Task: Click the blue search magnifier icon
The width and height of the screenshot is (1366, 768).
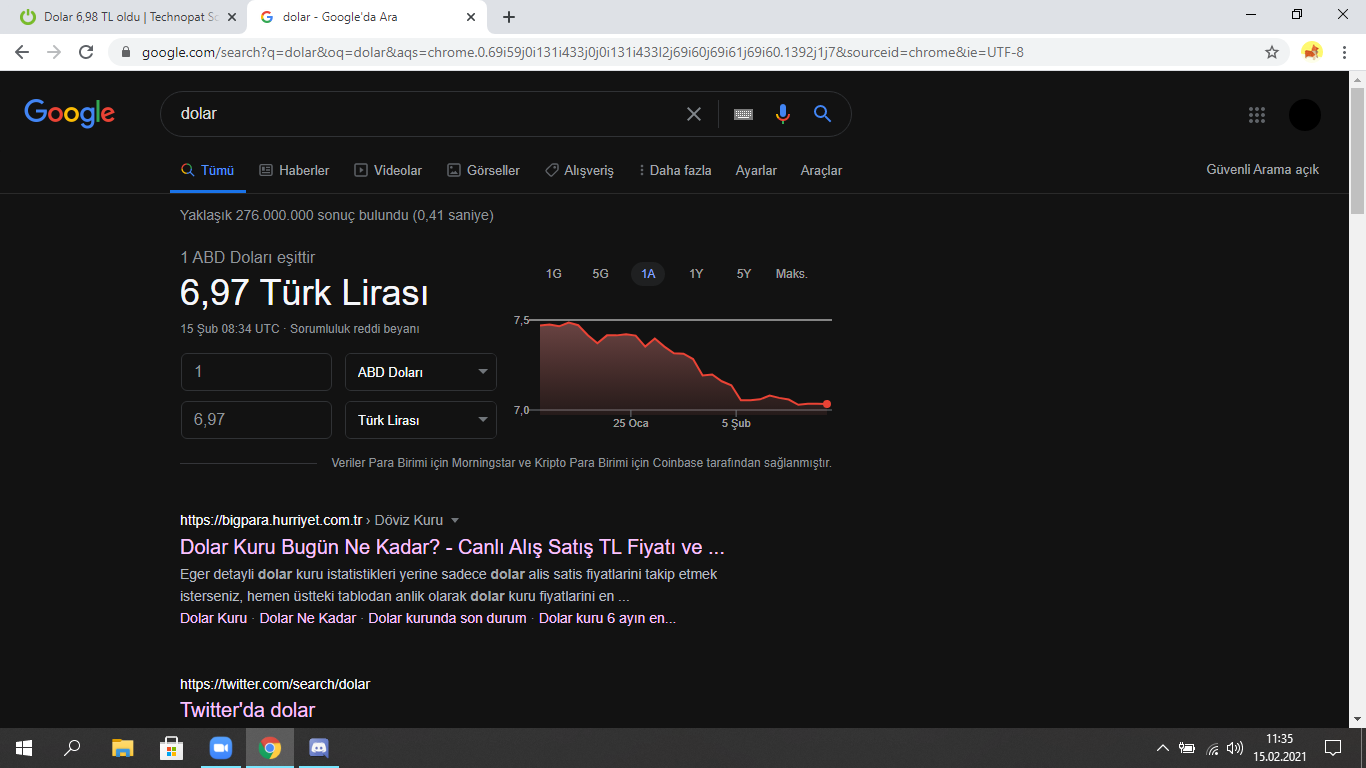Action: pyautogui.click(x=823, y=114)
